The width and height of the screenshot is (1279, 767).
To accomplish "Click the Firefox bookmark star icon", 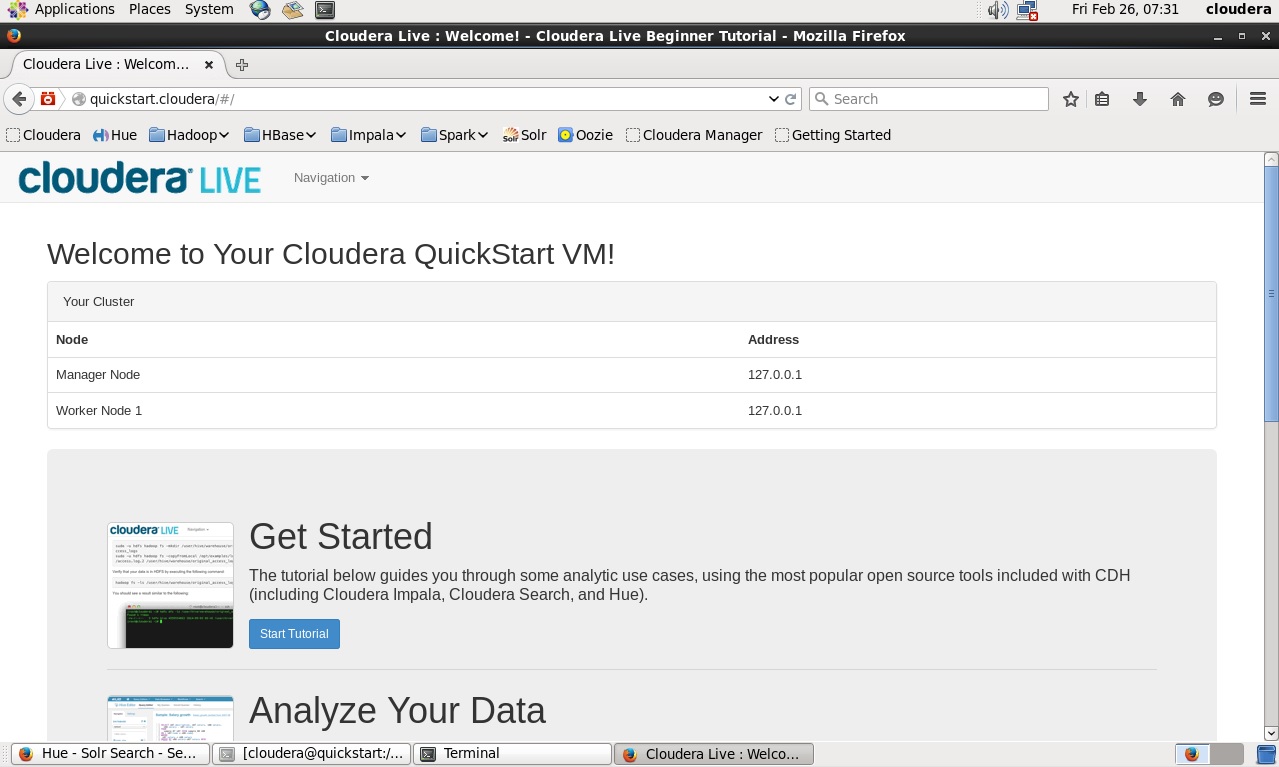I will pos(1071,99).
